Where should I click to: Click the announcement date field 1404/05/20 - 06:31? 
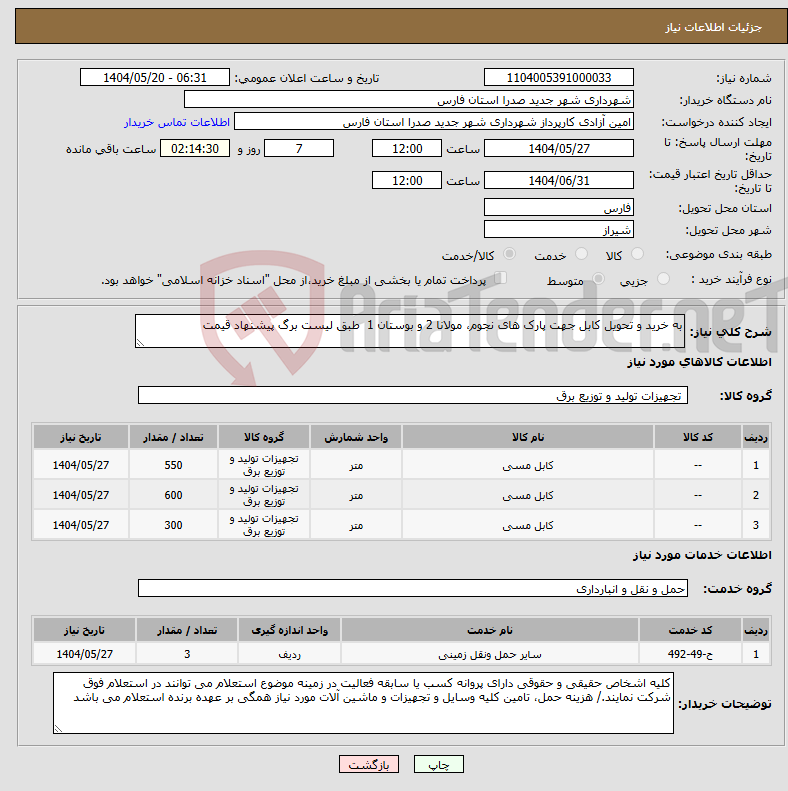(155, 78)
